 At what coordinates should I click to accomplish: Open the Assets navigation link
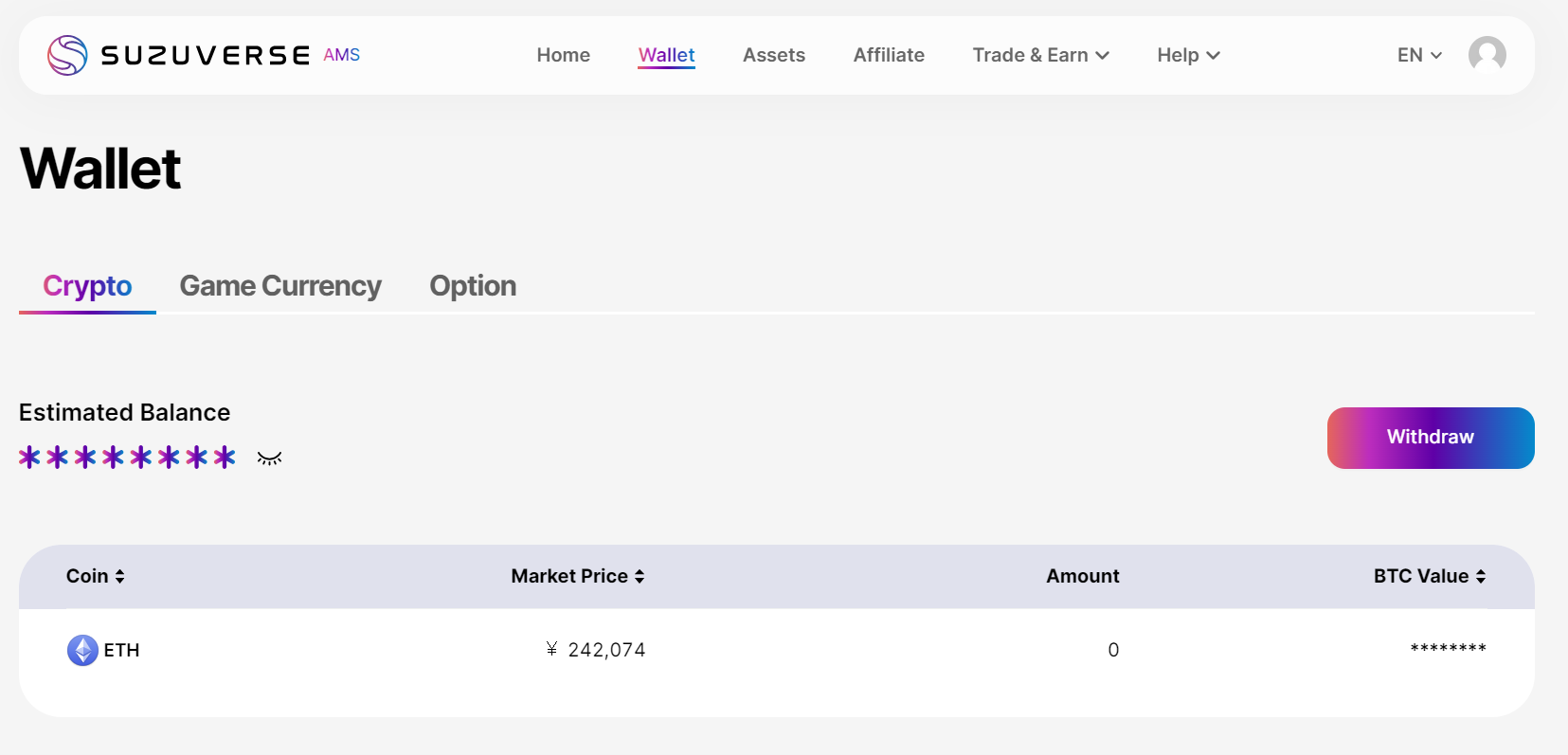(x=773, y=55)
